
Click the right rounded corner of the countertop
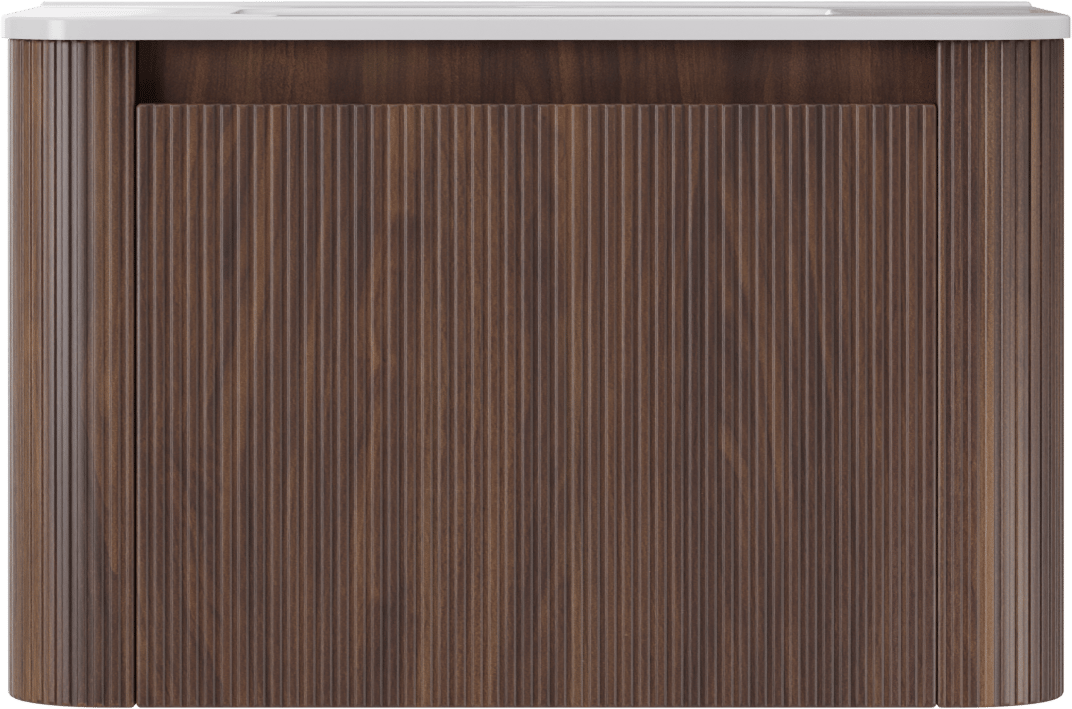click(1060, 22)
